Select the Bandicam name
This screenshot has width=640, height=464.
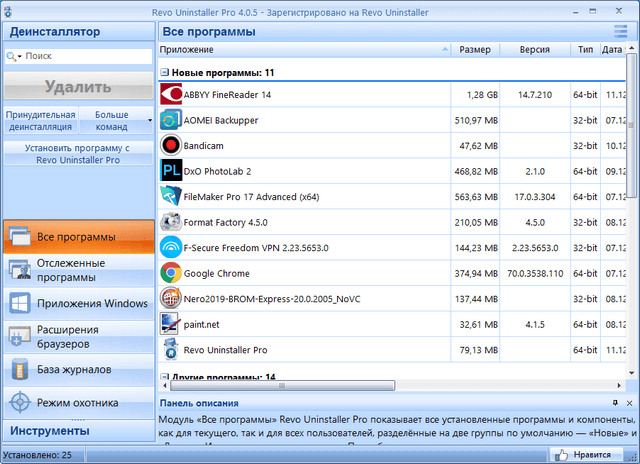point(203,146)
